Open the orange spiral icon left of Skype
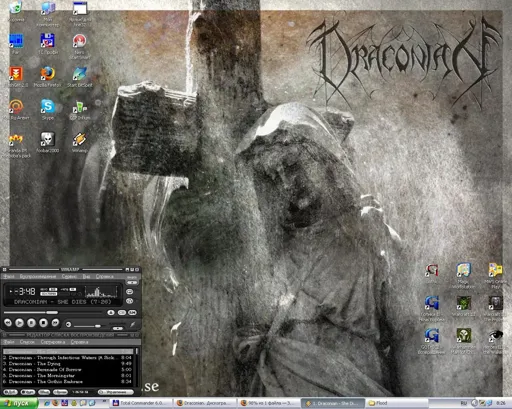 point(16,106)
